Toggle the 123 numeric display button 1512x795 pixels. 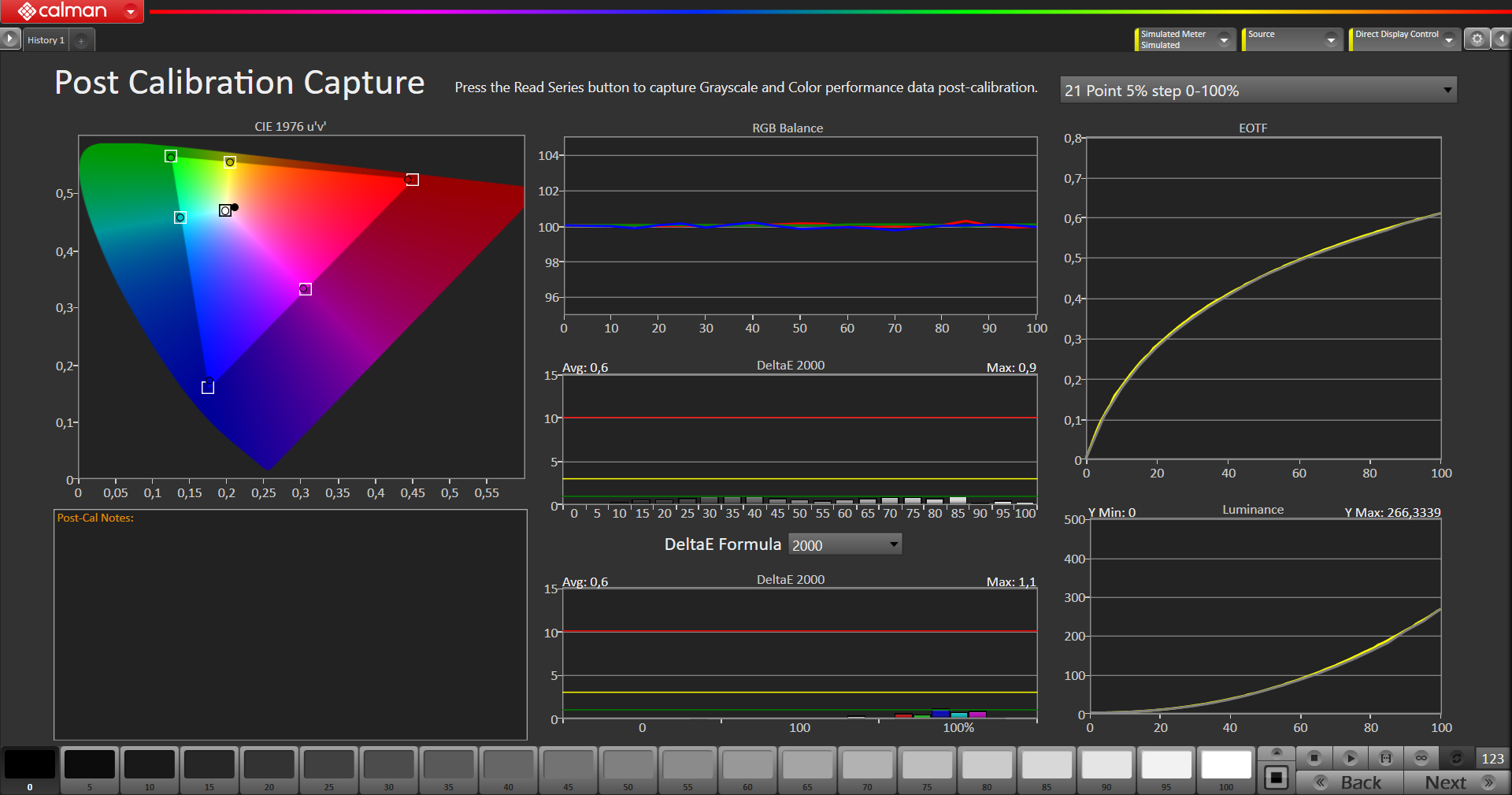1492,758
